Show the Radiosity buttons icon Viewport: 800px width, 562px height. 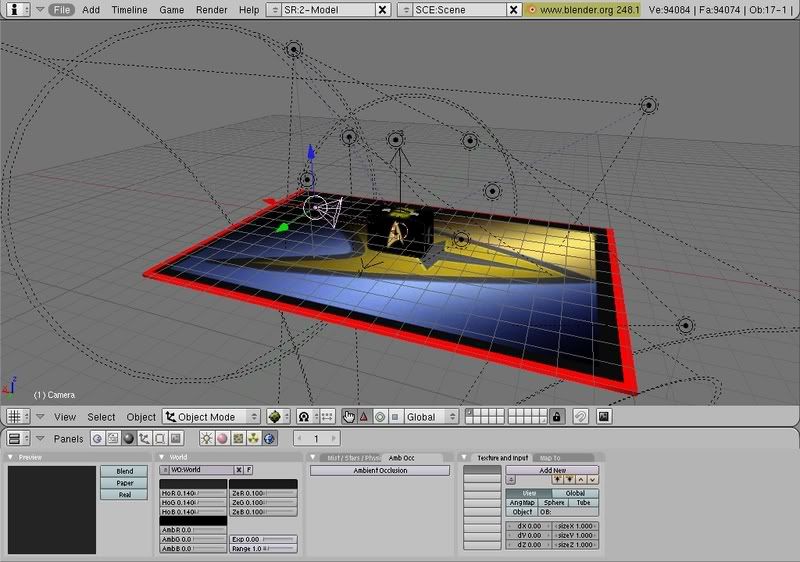click(x=254, y=439)
